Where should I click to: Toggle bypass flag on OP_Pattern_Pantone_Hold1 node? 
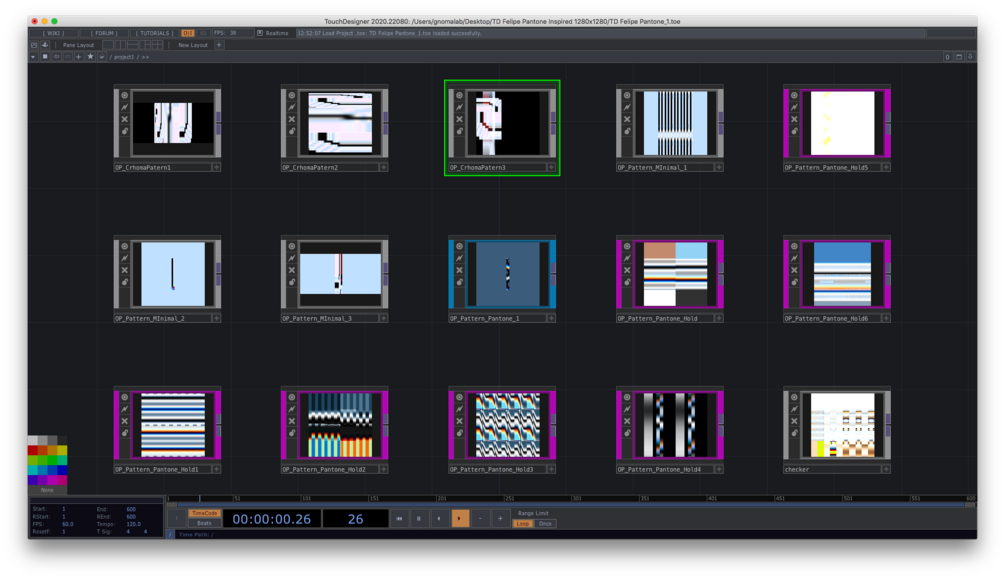click(x=124, y=421)
